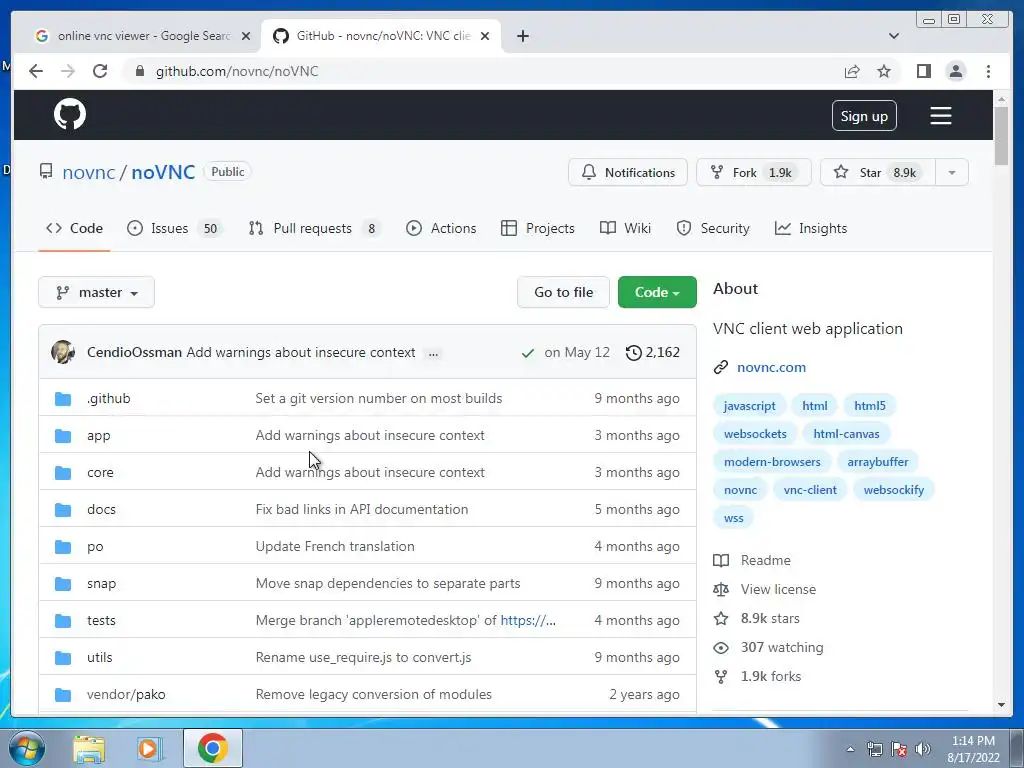1024x768 pixels.
Task: Click CendioOssman's avatar thumbnail
Action: click(x=63, y=352)
